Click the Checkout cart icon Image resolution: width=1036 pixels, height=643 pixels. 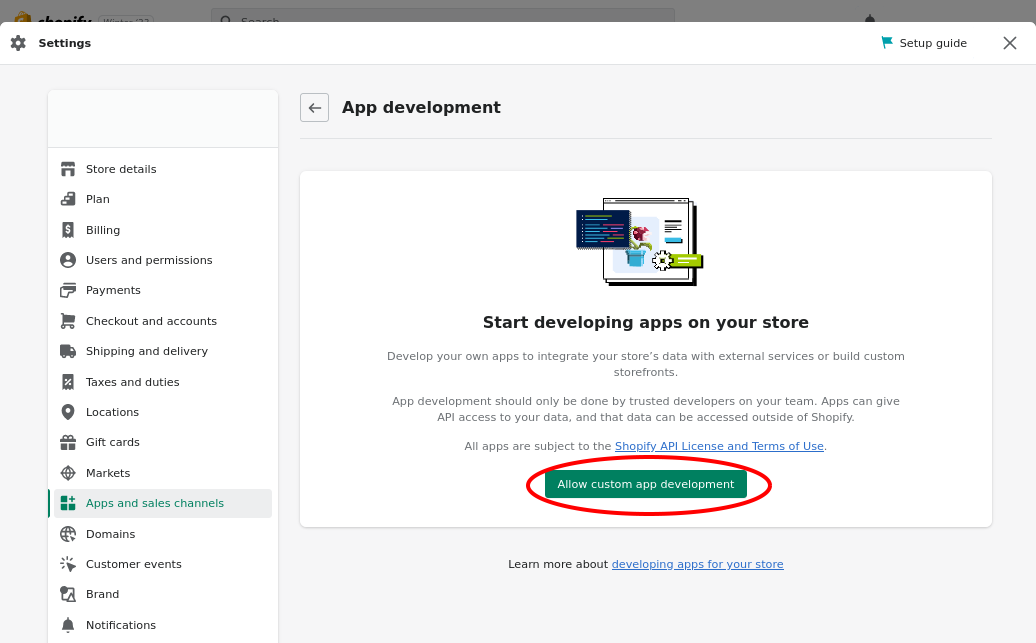point(68,321)
